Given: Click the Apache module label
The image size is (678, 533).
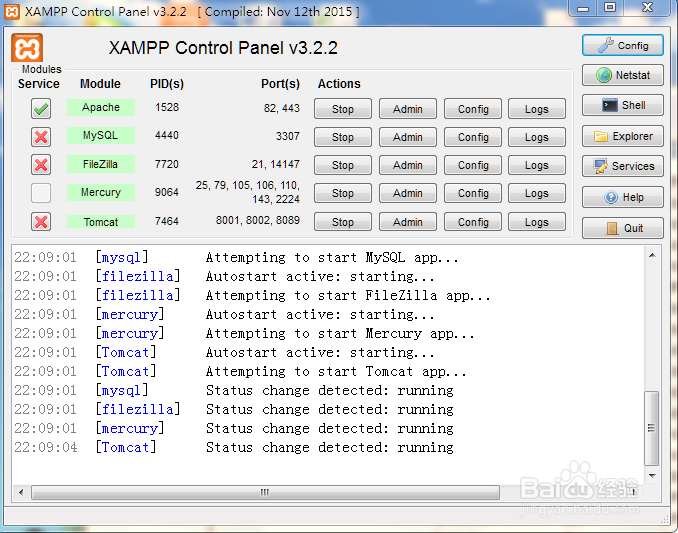Looking at the screenshot, I should 101,107.
